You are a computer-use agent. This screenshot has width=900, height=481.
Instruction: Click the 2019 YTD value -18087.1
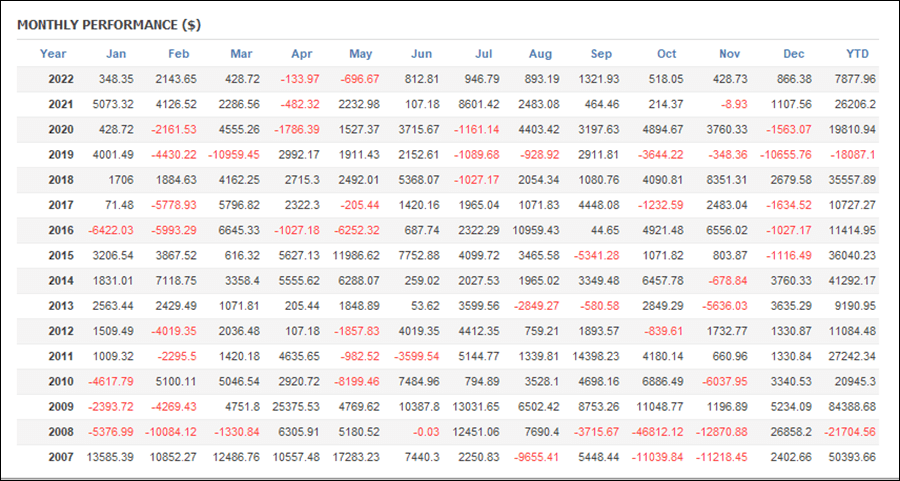[852, 155]
